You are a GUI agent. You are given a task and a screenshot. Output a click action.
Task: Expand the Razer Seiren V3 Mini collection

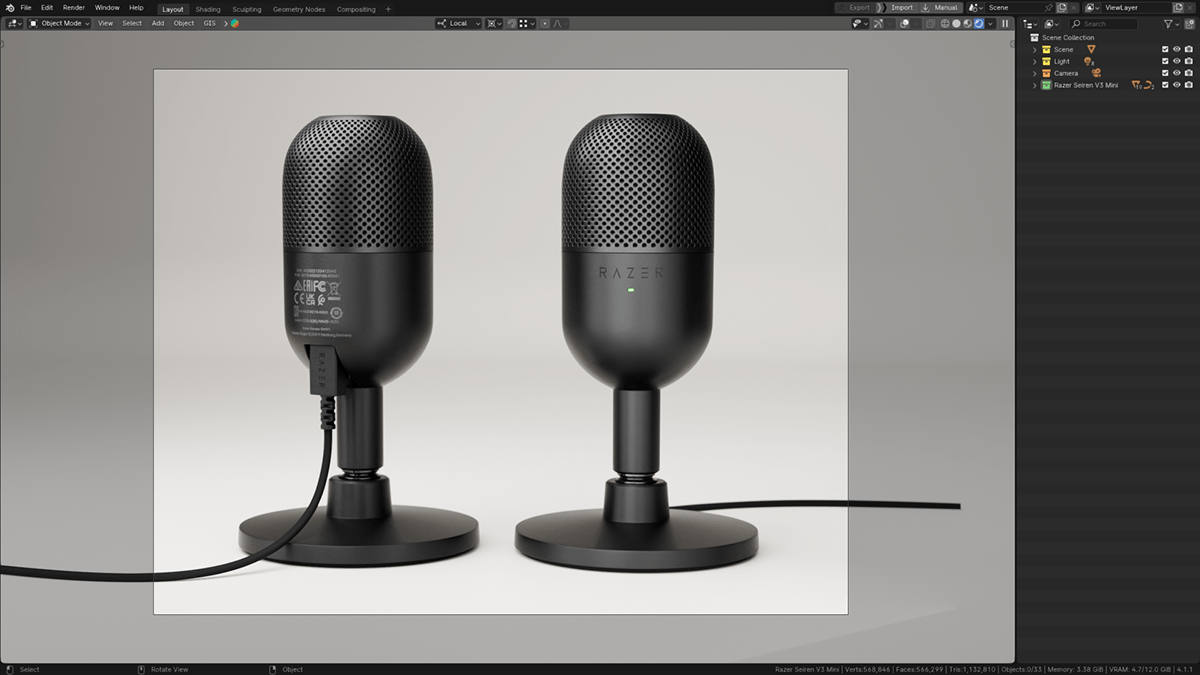1035,85
